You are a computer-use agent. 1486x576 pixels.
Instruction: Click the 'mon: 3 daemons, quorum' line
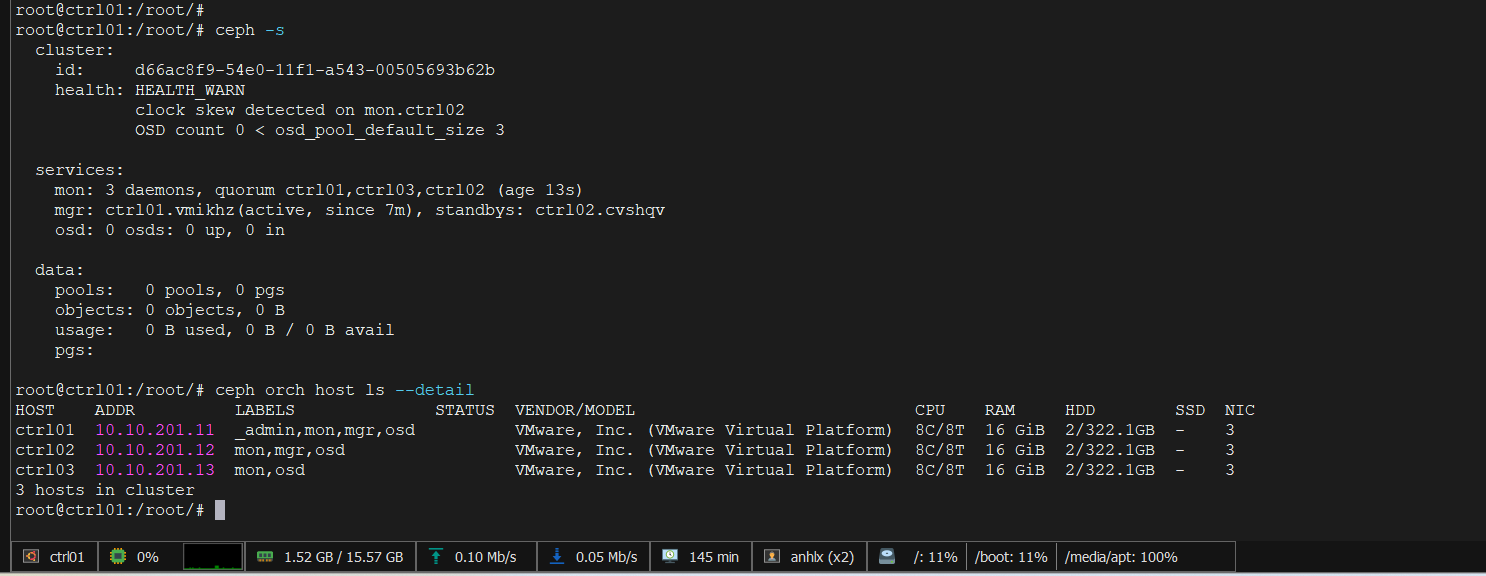tap(319, 190)
